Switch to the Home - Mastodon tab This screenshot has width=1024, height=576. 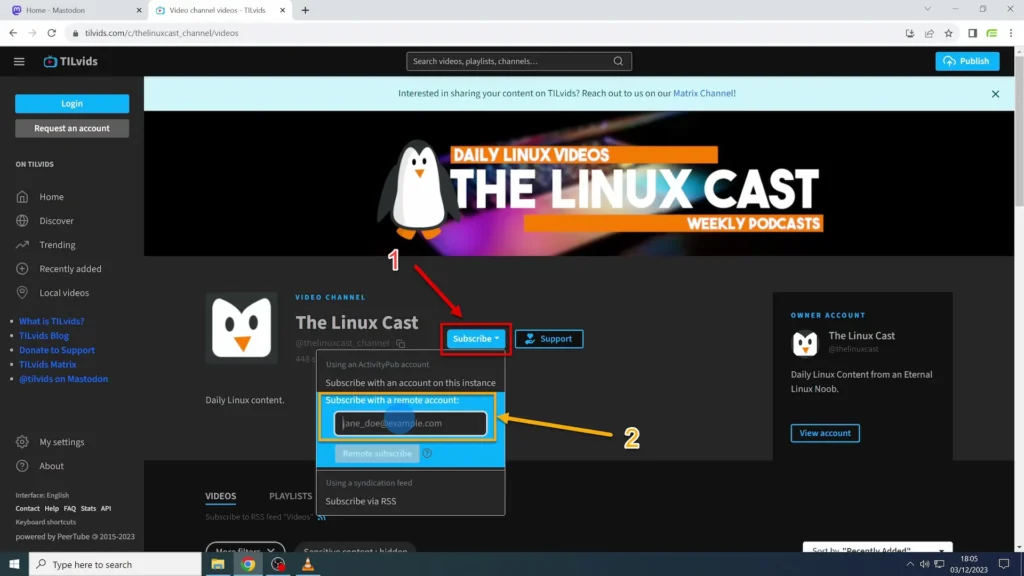point(76,10)
